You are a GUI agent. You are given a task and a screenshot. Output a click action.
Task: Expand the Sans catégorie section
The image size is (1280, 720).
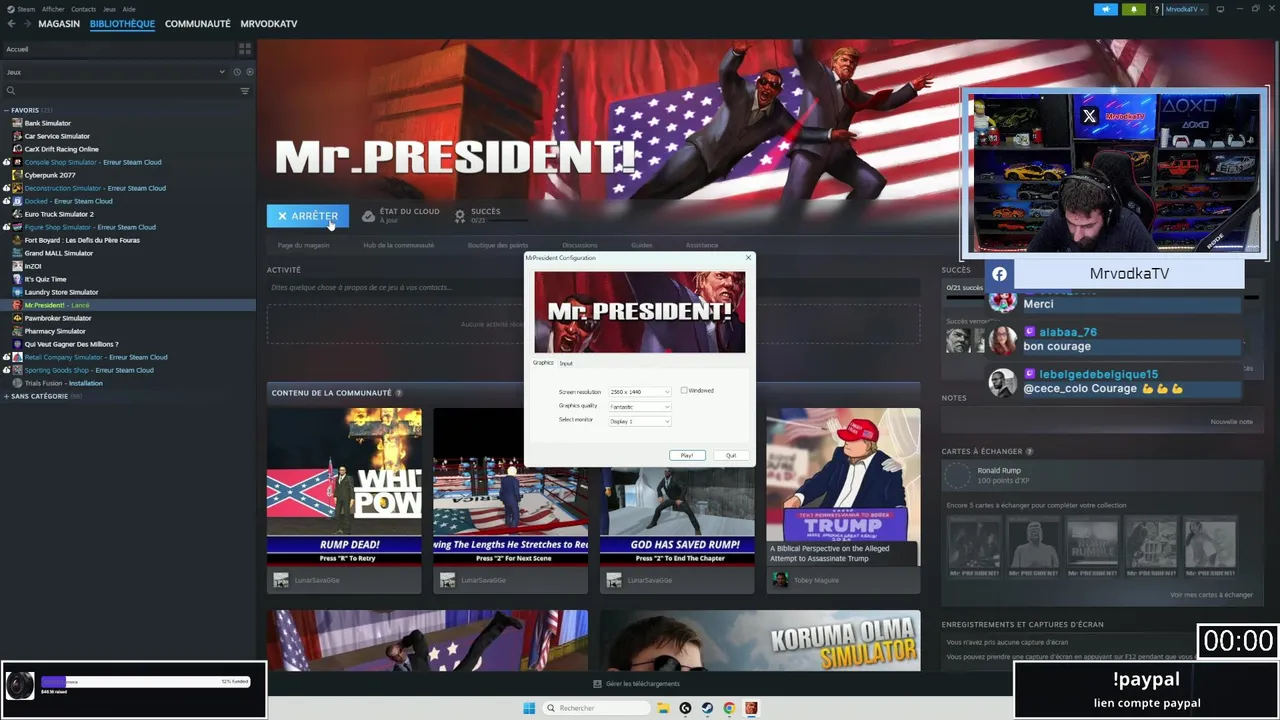pos(6,396)
